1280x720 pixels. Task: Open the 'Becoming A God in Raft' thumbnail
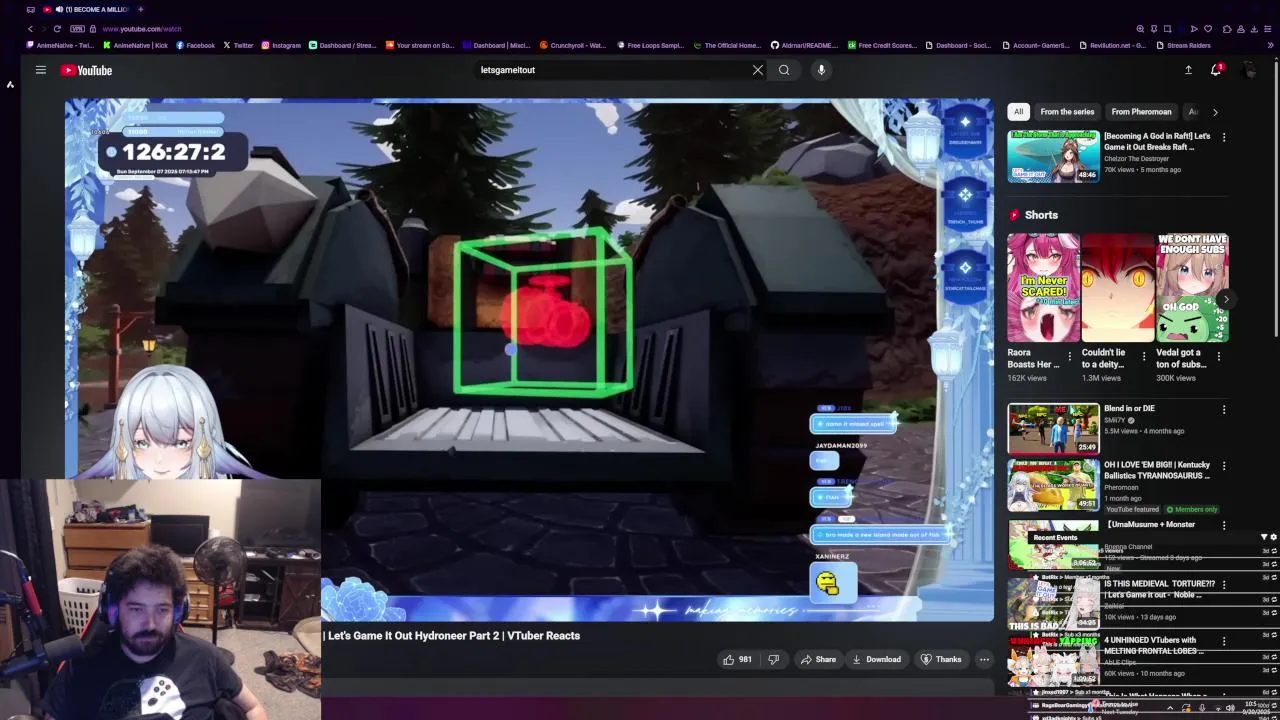tap(1053, 156)
